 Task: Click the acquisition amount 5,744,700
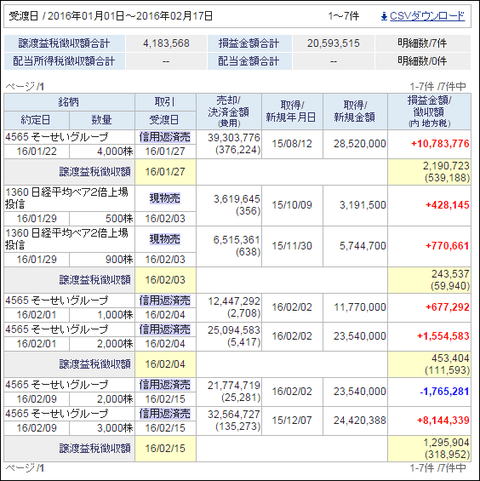363,246
